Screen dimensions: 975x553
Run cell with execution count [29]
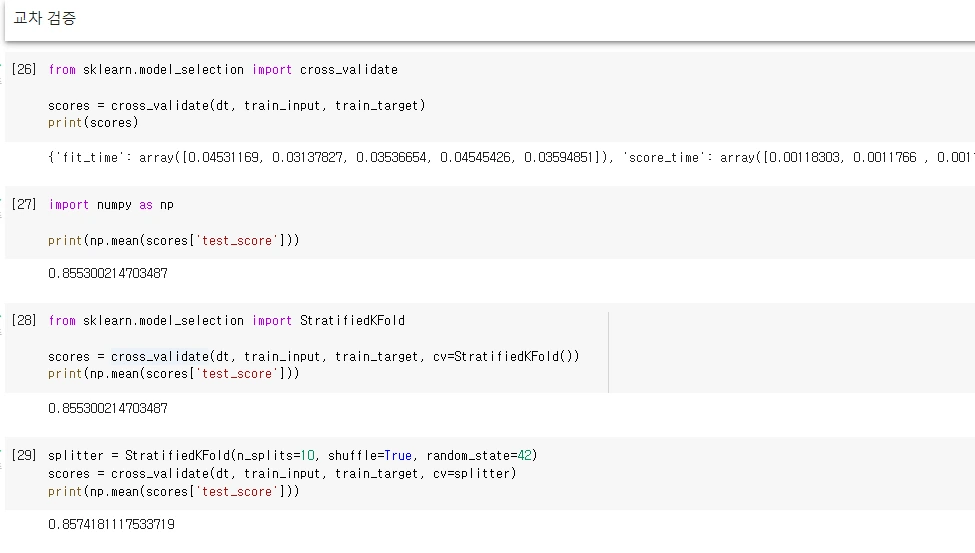(x=24, y=455)
